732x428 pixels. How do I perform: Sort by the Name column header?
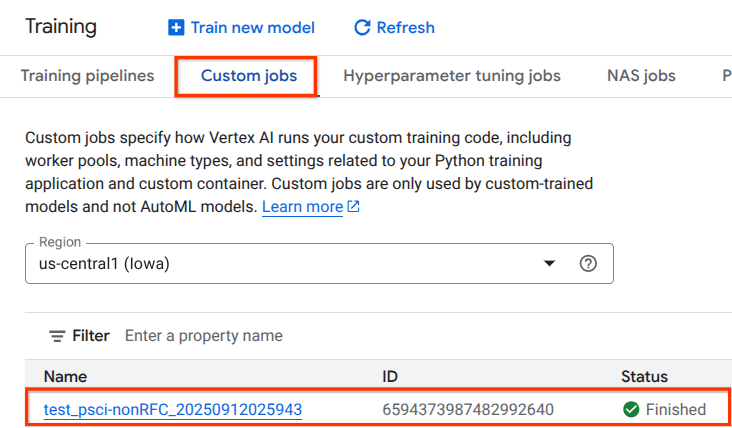(65, 377)
